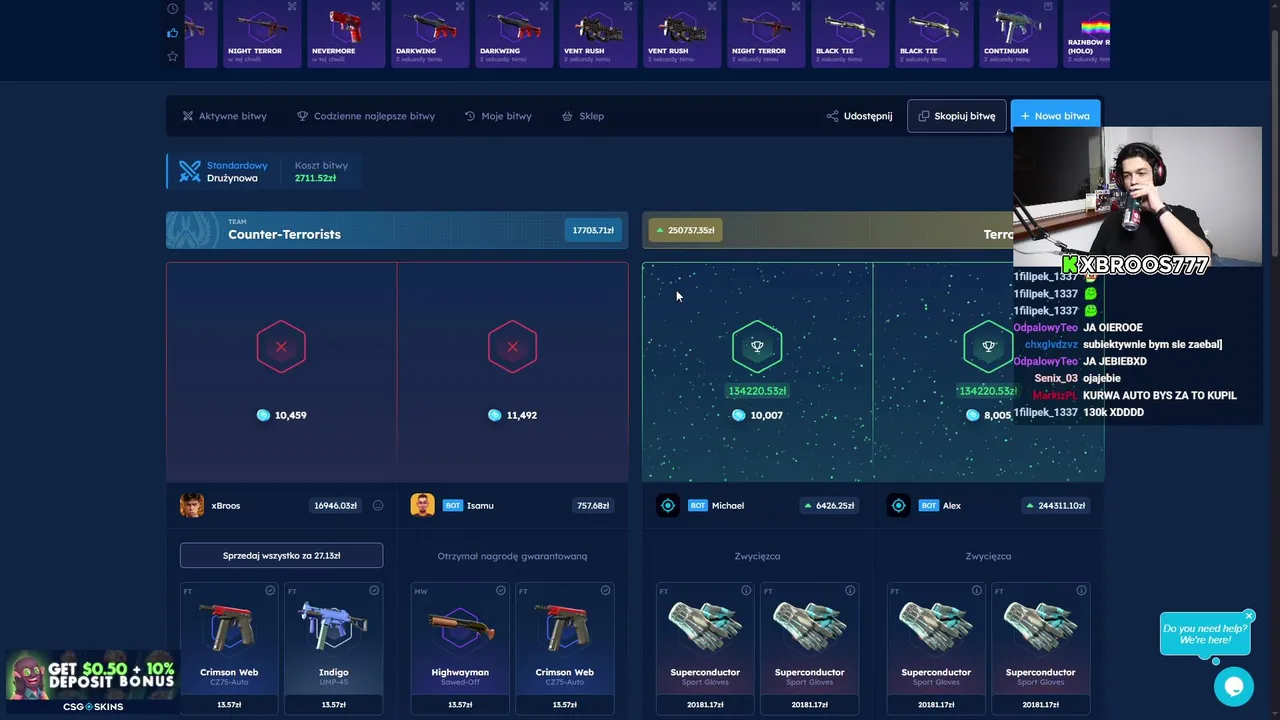Click the 16946.03zł xBroos balance
This screenshot has width=1280, height=720.
(x=335, y=506)
